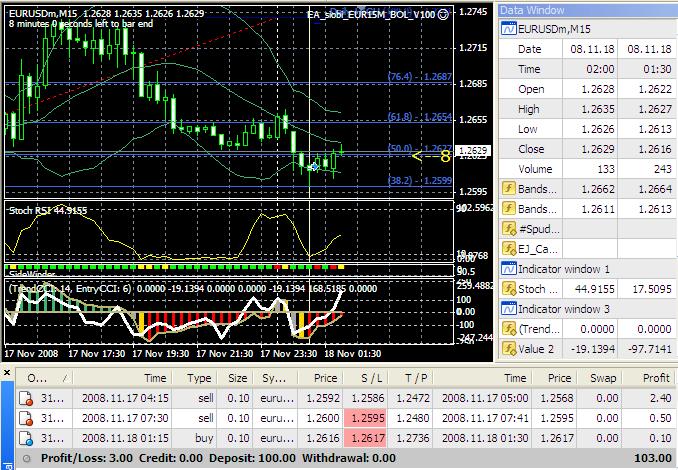Click the Volume value 133

[606, 169]
